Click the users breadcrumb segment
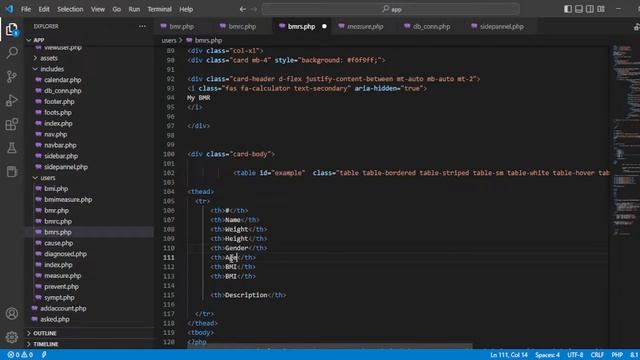Viewport: 640px width, 360px height. (x=169, y=40)
